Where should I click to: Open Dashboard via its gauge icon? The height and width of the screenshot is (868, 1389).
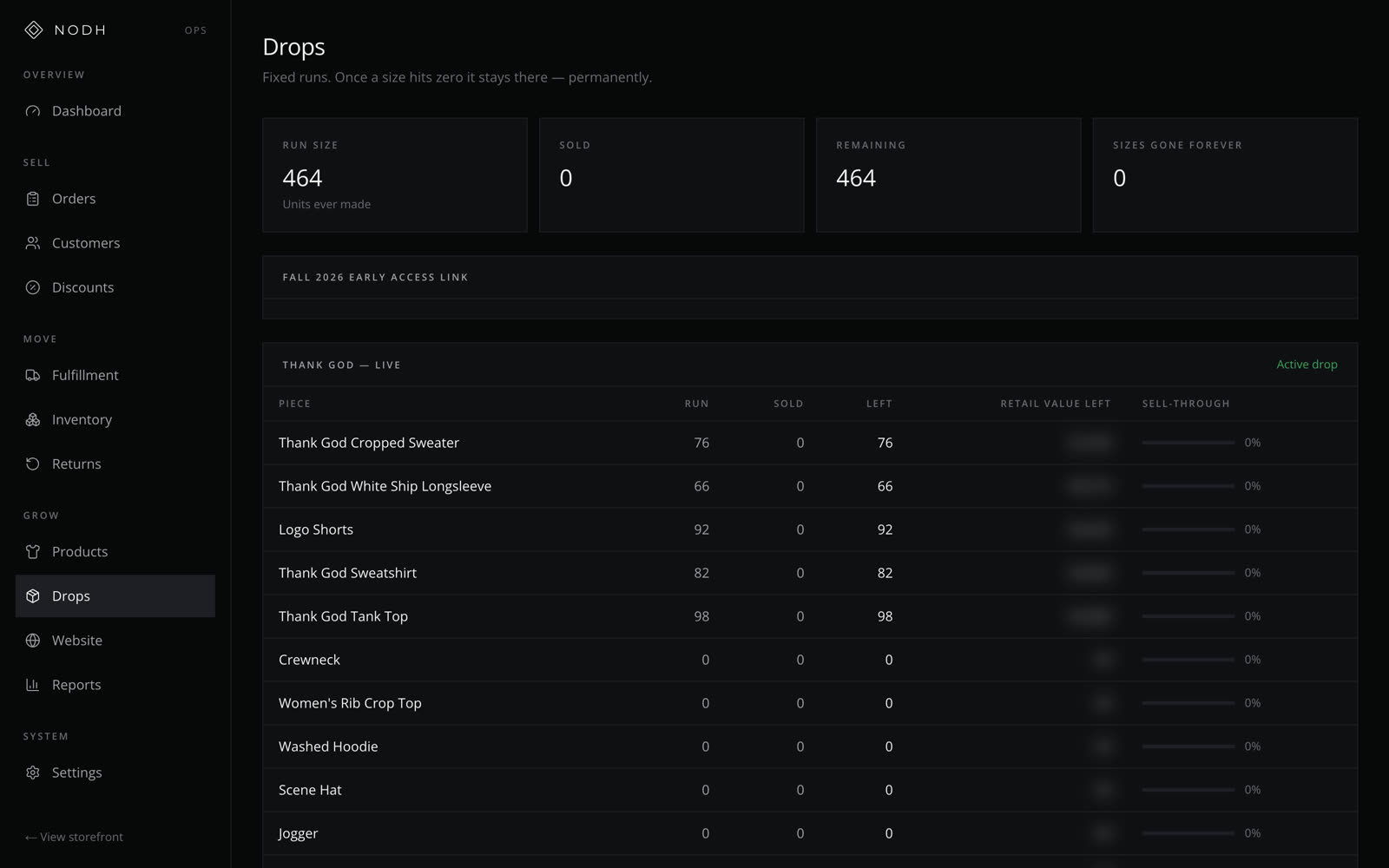33,111
